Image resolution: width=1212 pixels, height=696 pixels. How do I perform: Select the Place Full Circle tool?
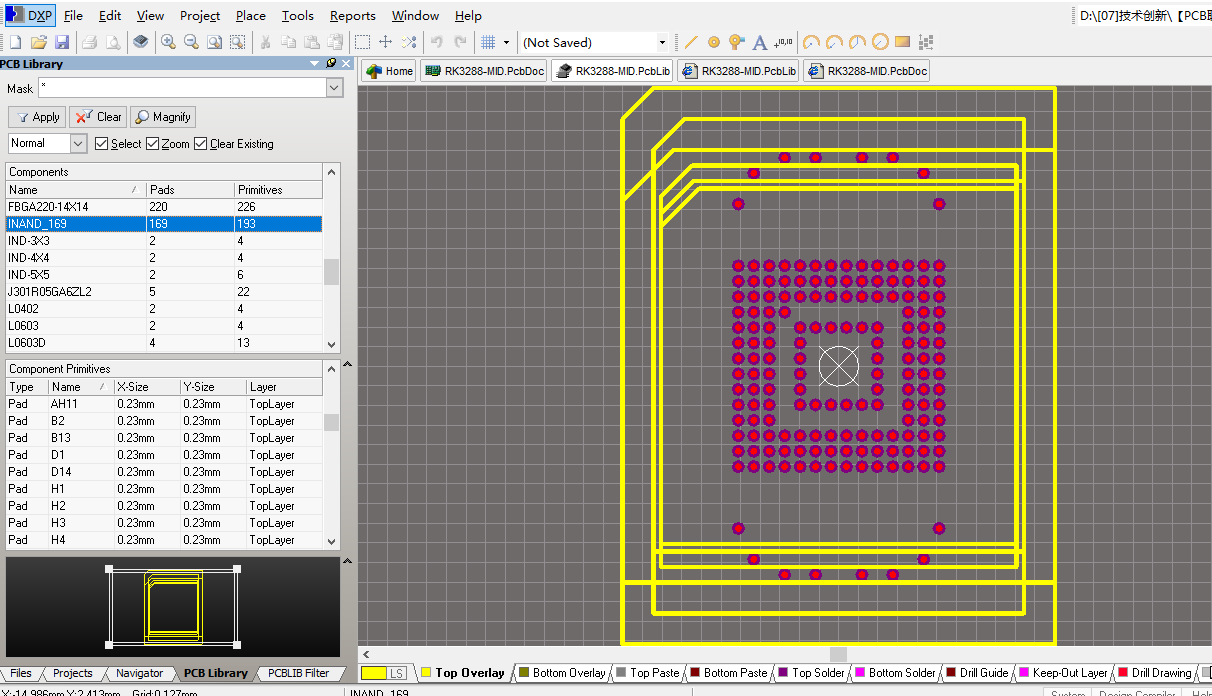(x=880, y=42)
